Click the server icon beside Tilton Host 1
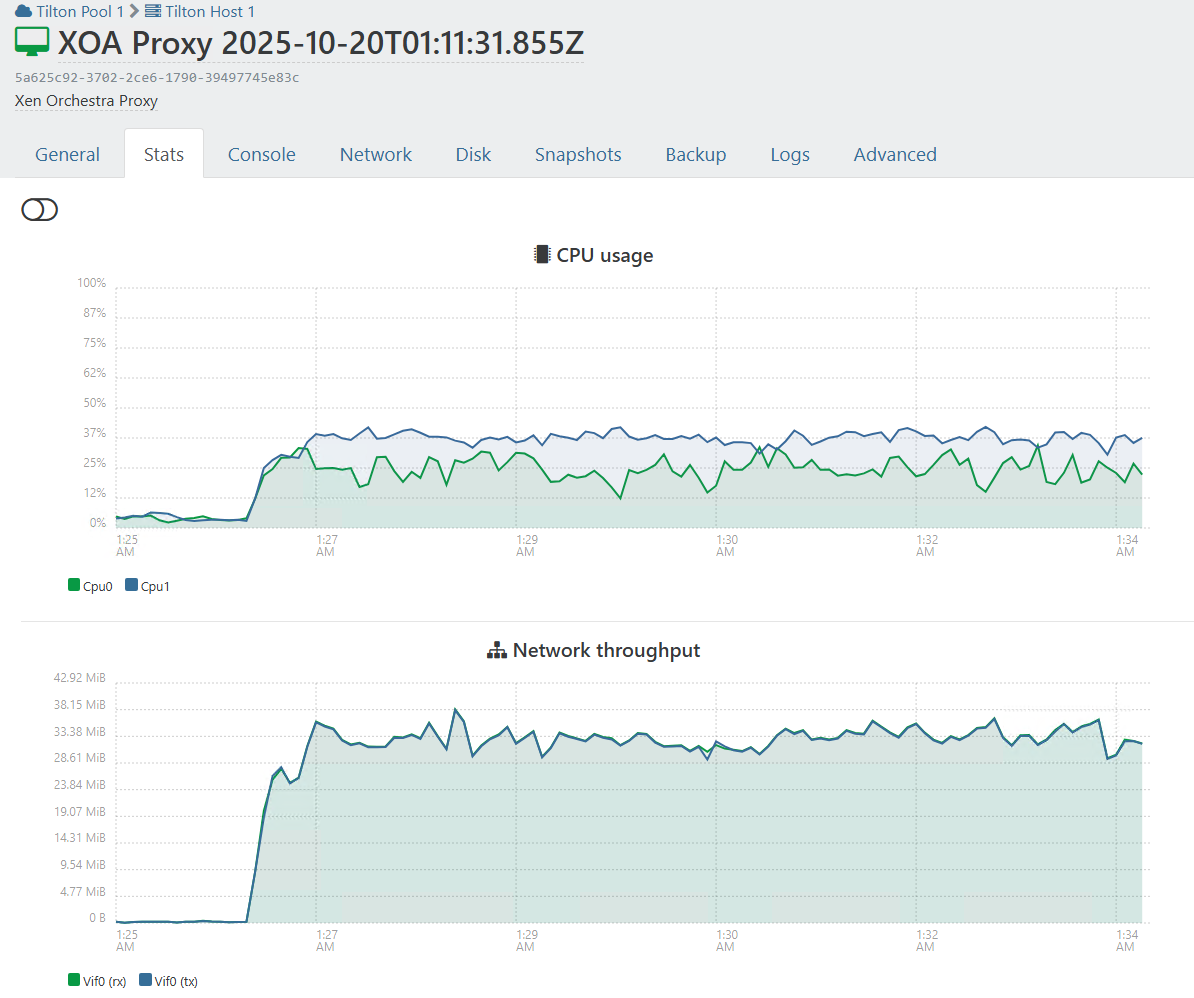This screenshot has height=998, width=1194. click(x=153, y=12)
